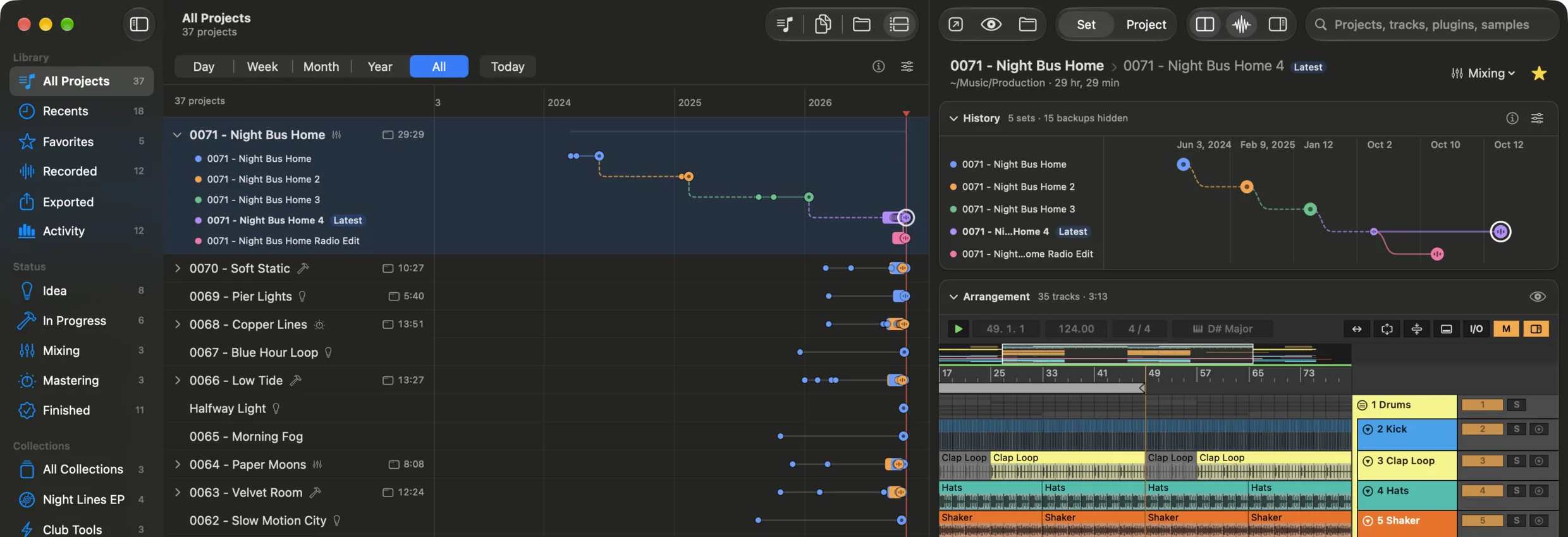Expand the 0070 - Soft Static project
The height and width of the screenshot is (537, 1568).
point(177,268)
